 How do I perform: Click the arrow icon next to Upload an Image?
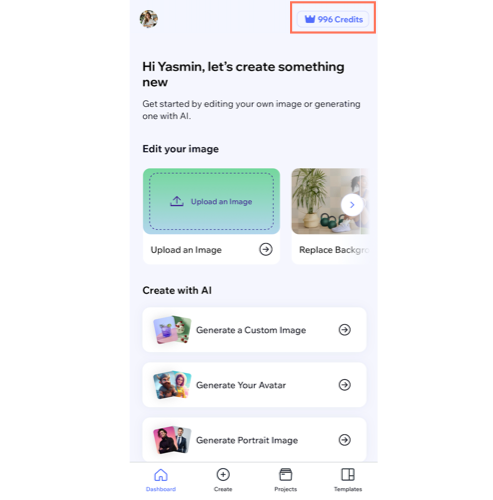tap(266, 249)
